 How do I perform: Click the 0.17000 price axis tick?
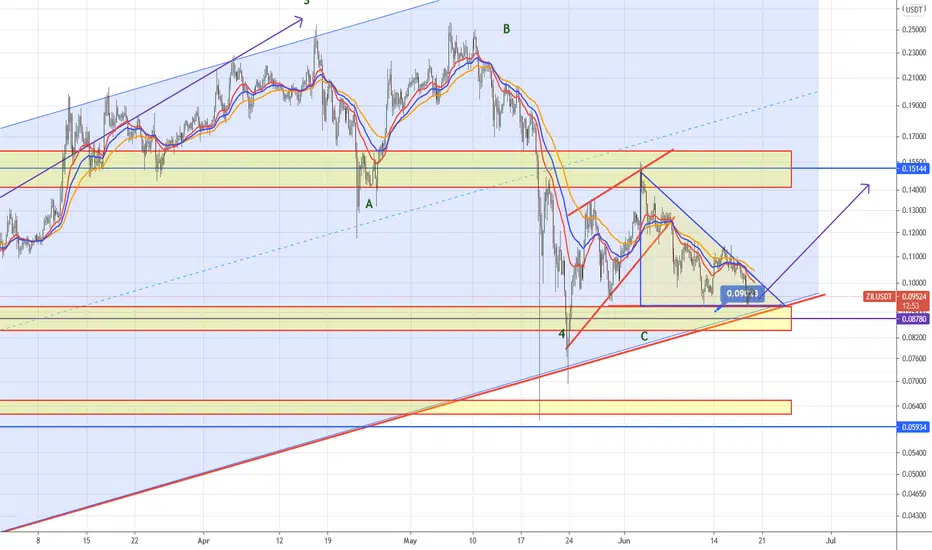(x=914, y=137)
